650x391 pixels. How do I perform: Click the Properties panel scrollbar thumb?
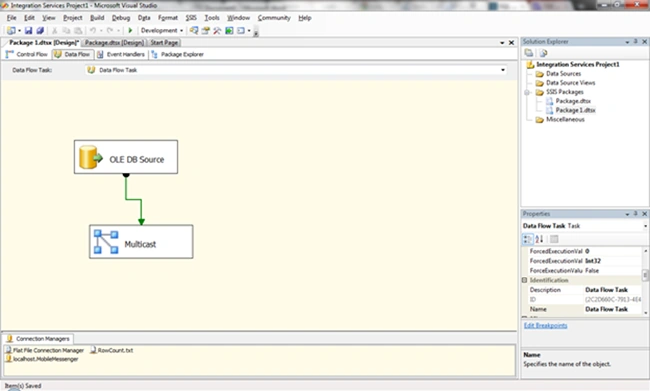(x=645, y=275)
